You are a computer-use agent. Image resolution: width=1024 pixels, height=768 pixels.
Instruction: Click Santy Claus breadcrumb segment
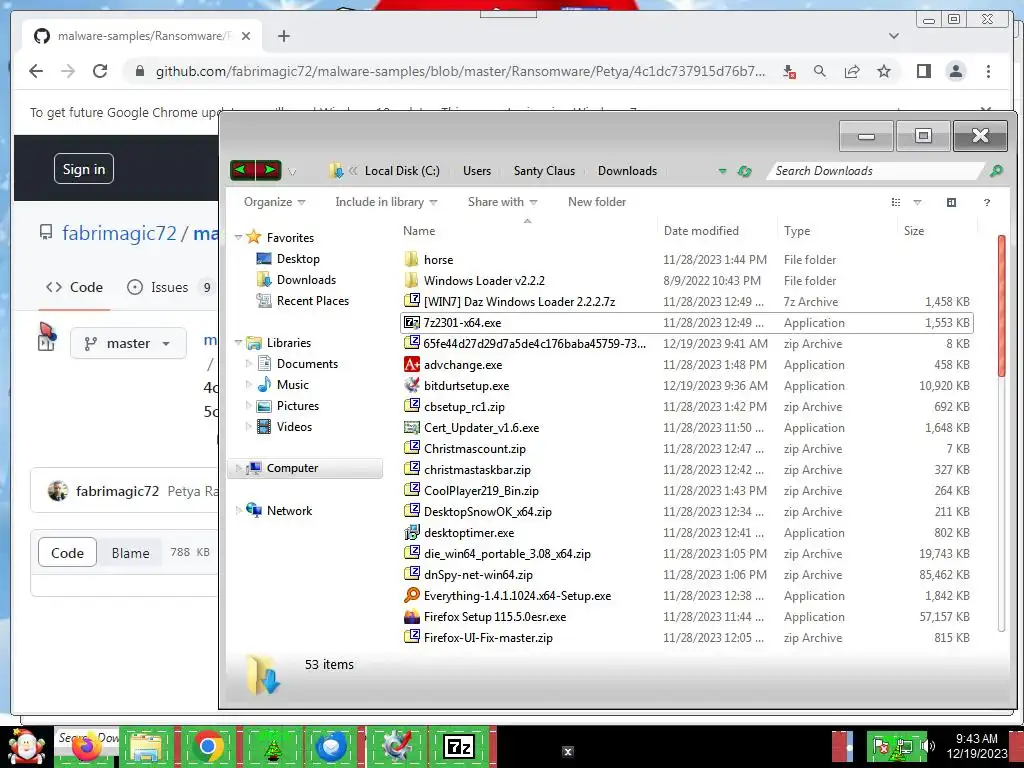(544, 171)
